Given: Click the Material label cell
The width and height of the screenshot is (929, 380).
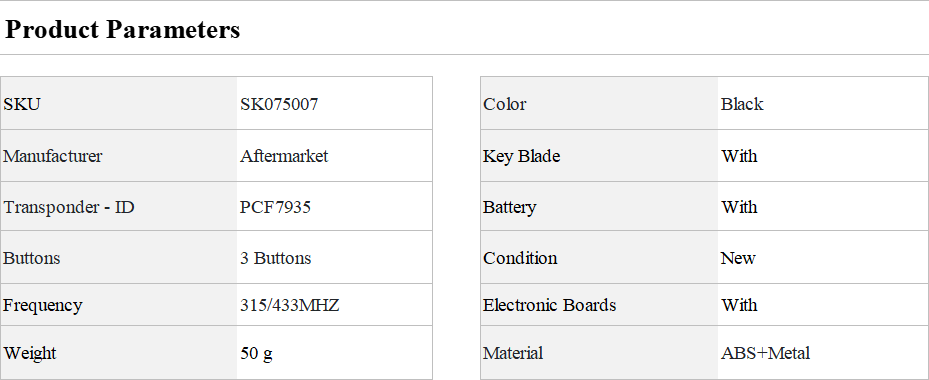Looking at the screenshot, I should click(599, 353).
